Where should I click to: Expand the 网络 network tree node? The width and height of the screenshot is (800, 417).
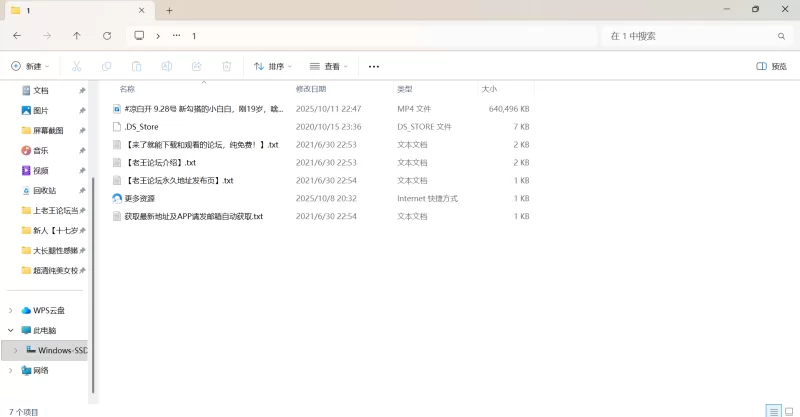point(10,370)
